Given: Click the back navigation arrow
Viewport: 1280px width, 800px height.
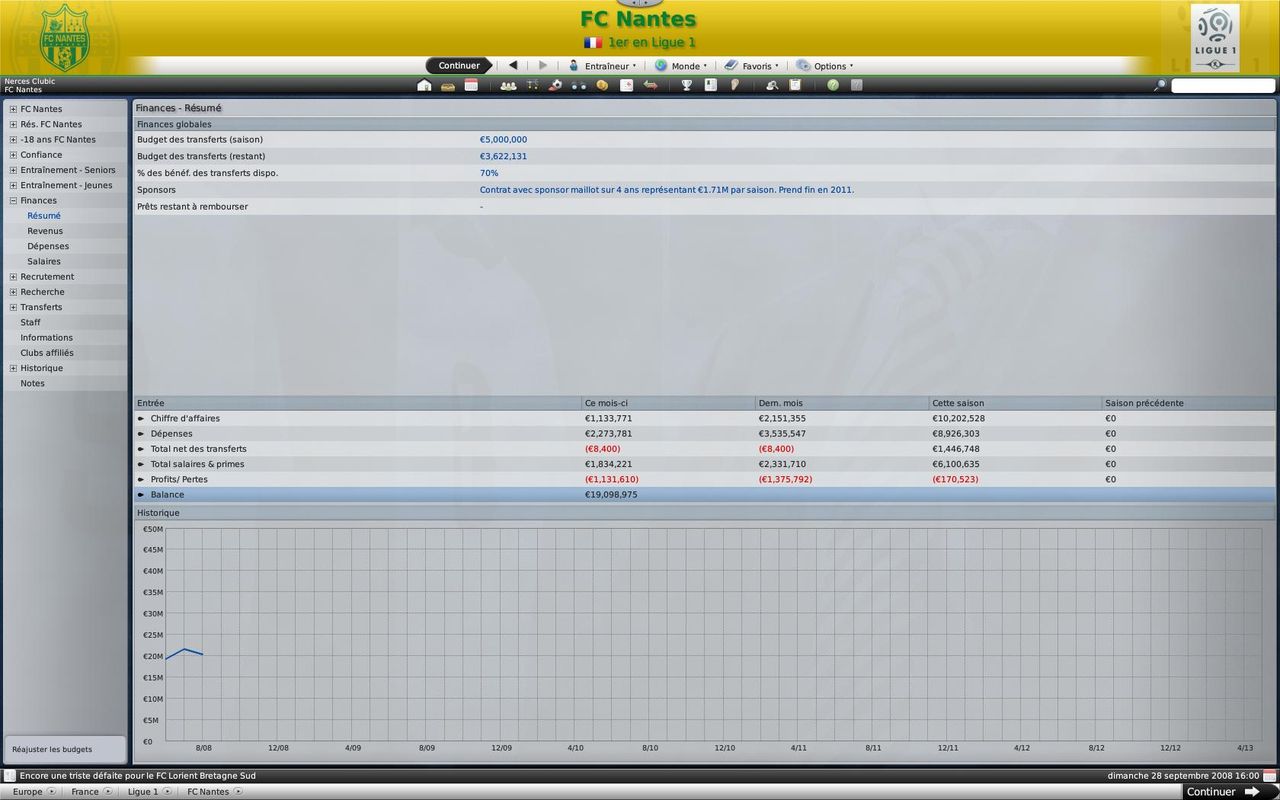Looking at the screenshot, I should pyautogui.click(x=513, y=66).
